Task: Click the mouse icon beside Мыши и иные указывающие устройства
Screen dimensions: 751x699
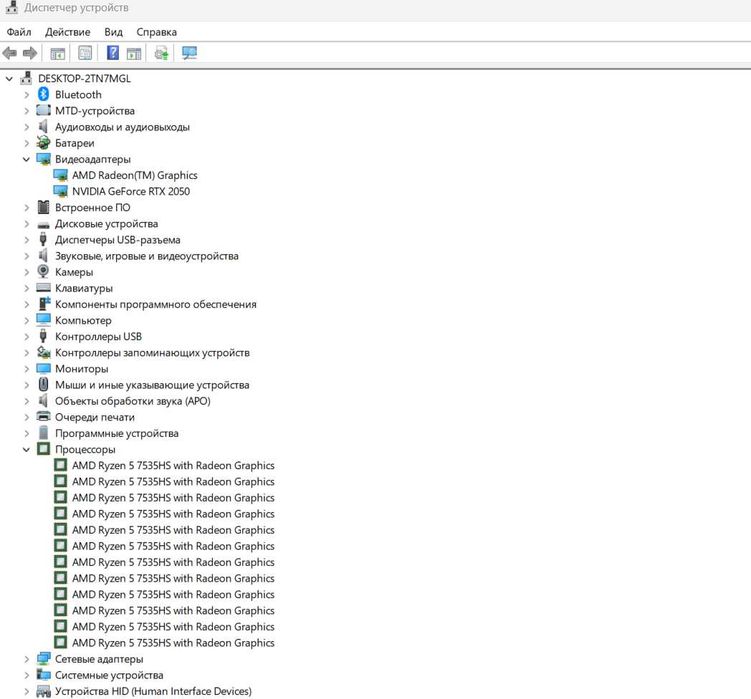Action: click(43, 385)
